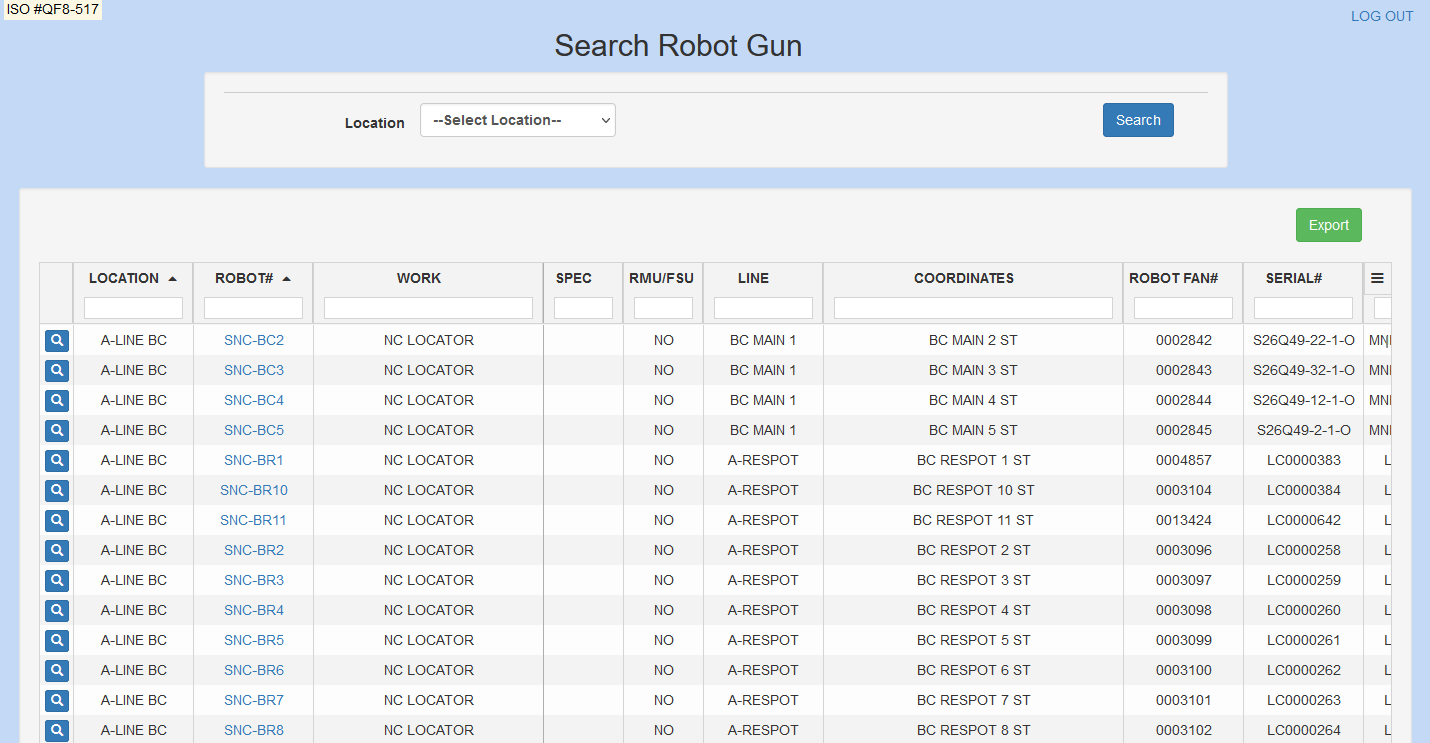Click magnifier icon for SNC-BR10 row

pyautogui.click(x=57, y=491)
